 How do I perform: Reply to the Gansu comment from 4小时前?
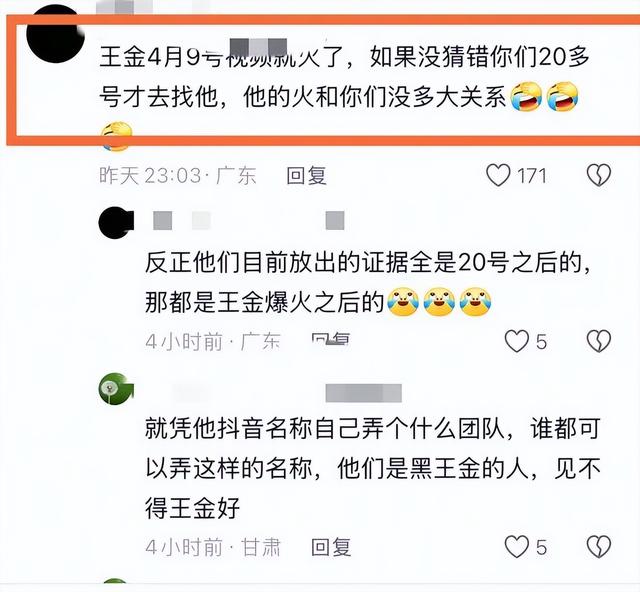(x=331, y=547)
